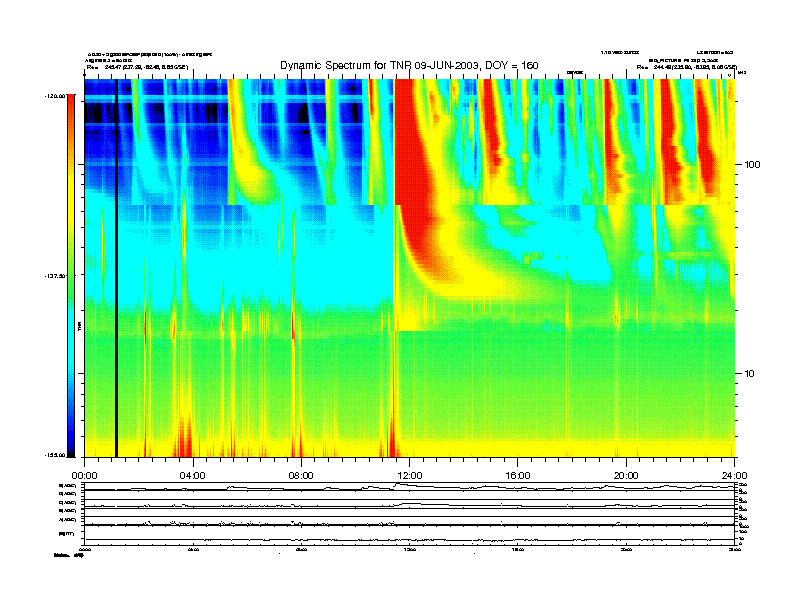Image resolution: width=792 pixels, height=612 pixels.
Task: Click the black vertical data-gap line
Action: pos(116,268)
